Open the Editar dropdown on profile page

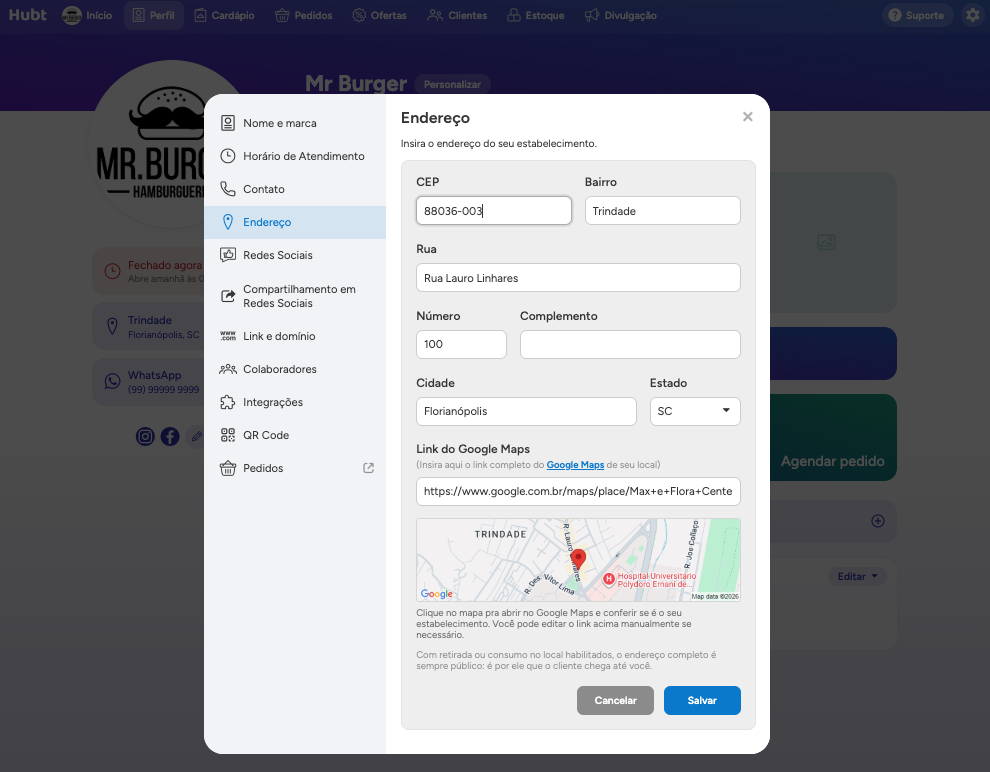click(x=857, y=576)
